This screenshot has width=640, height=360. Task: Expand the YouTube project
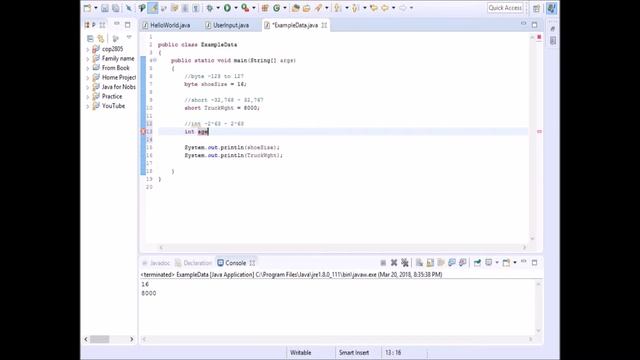click(x=87, y=106)
